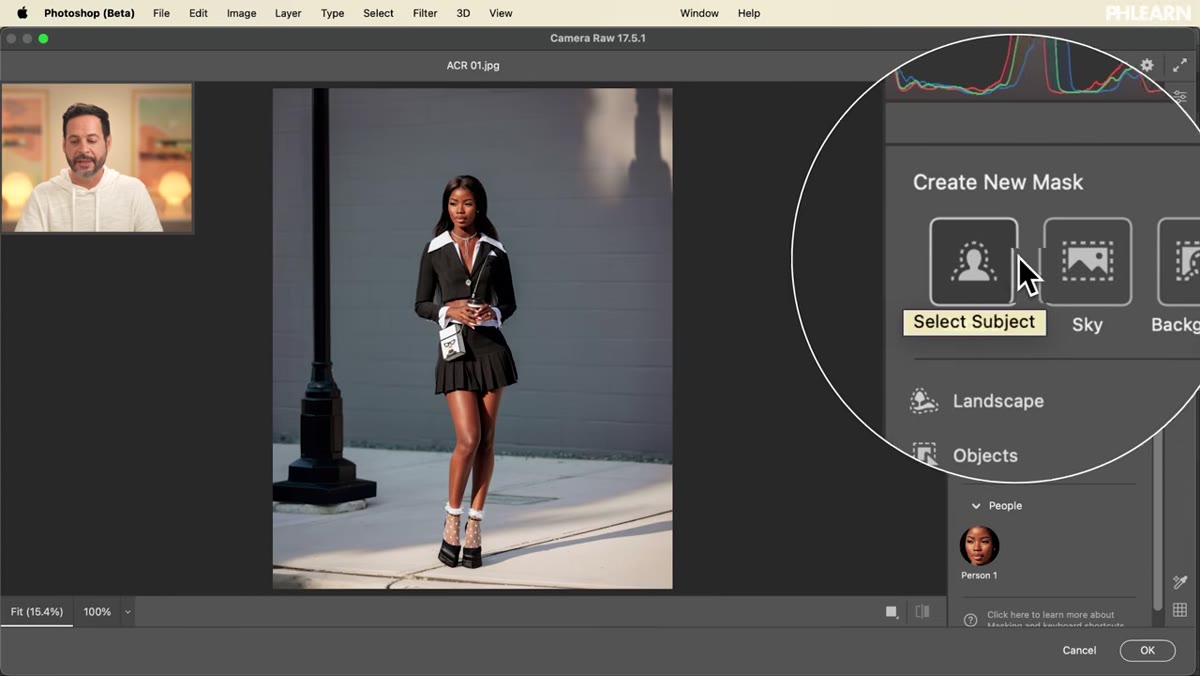Screen dimensions: 1200x676
Task: Select the color sampler eyedropper tool
Action: pos(1180,582)
